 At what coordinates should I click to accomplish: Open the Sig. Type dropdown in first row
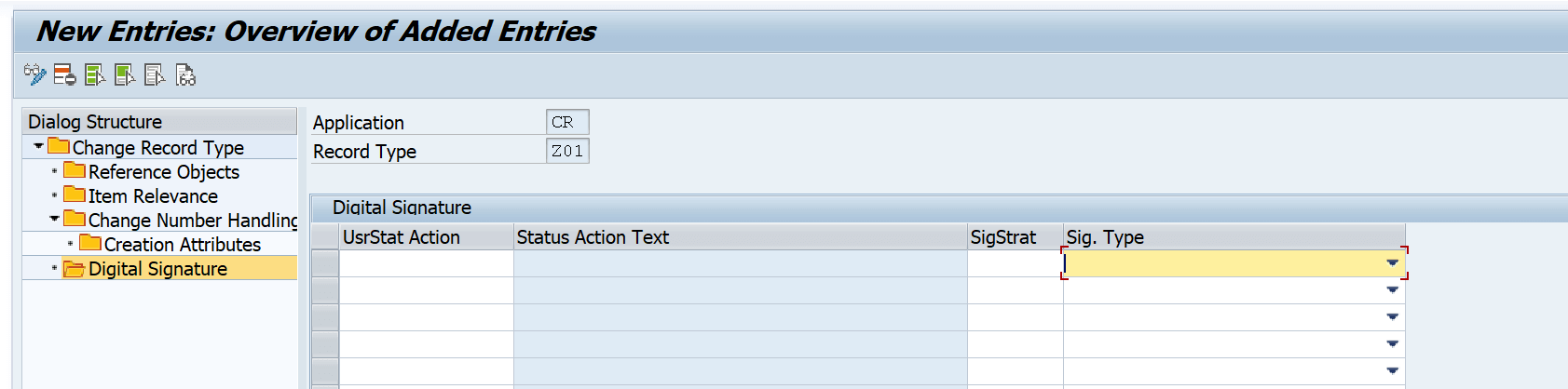click(x=1392, y=263)
